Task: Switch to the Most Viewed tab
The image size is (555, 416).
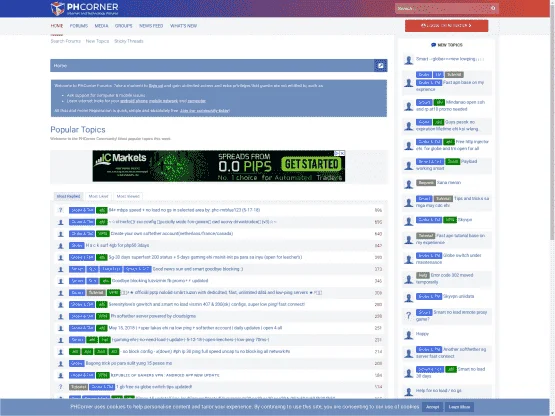Action: tap(128, 196)
